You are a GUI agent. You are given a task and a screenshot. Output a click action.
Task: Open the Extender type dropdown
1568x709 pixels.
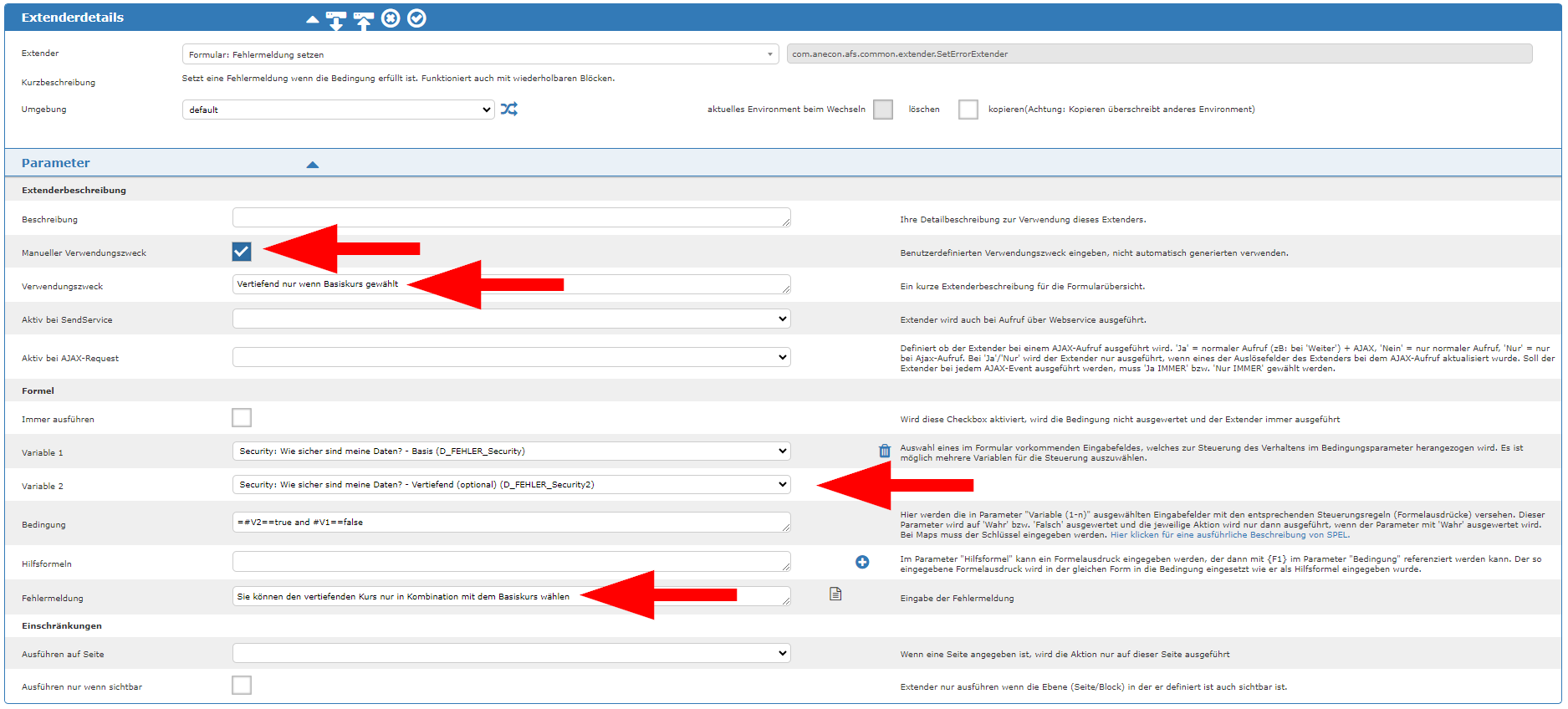point(480,54)
